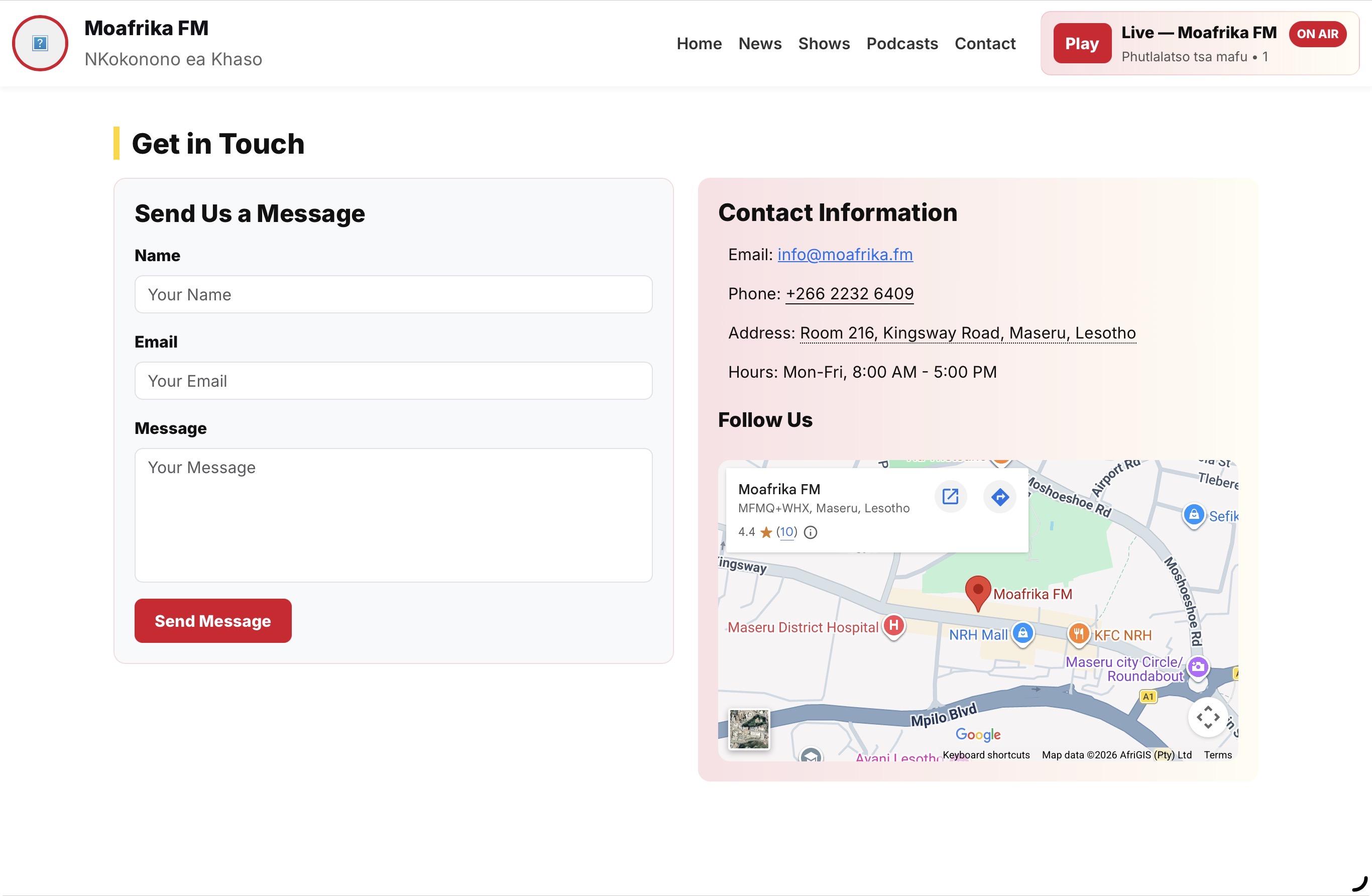Click rating info icon beside reviews

(811, 532)
